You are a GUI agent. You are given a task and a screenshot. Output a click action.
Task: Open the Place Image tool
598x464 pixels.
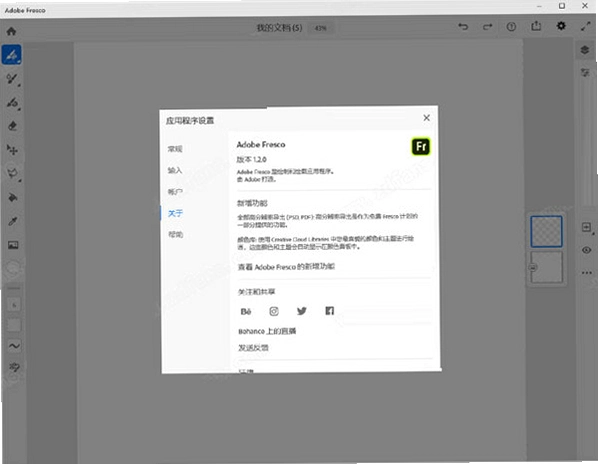click(13, 245)
